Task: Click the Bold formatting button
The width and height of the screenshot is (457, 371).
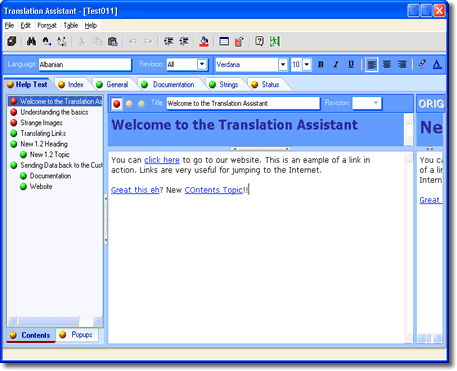Action: pyautogui.click(x=321, y=64)
